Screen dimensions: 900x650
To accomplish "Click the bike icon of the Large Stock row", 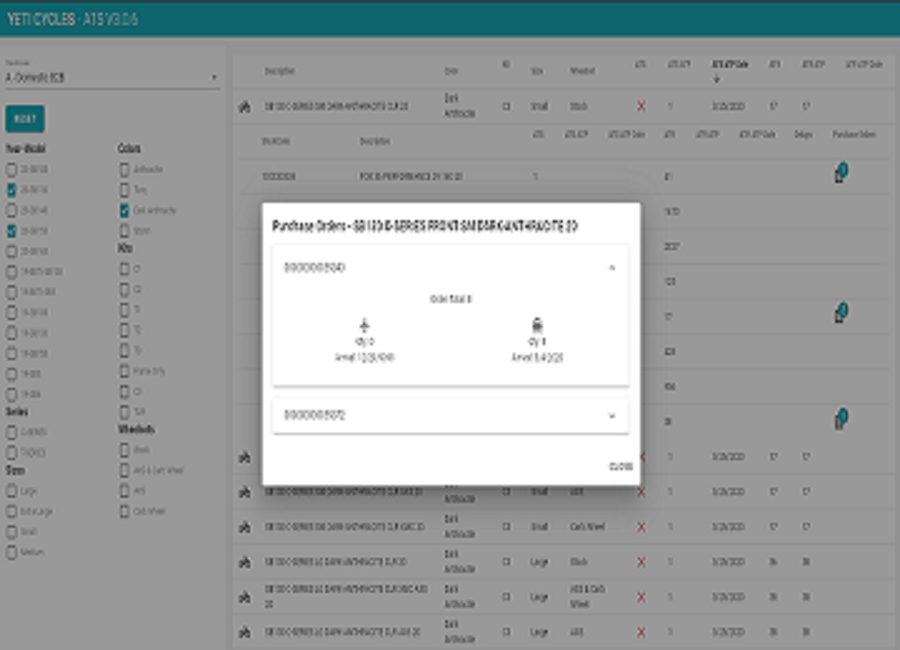I will click(245, 562).
